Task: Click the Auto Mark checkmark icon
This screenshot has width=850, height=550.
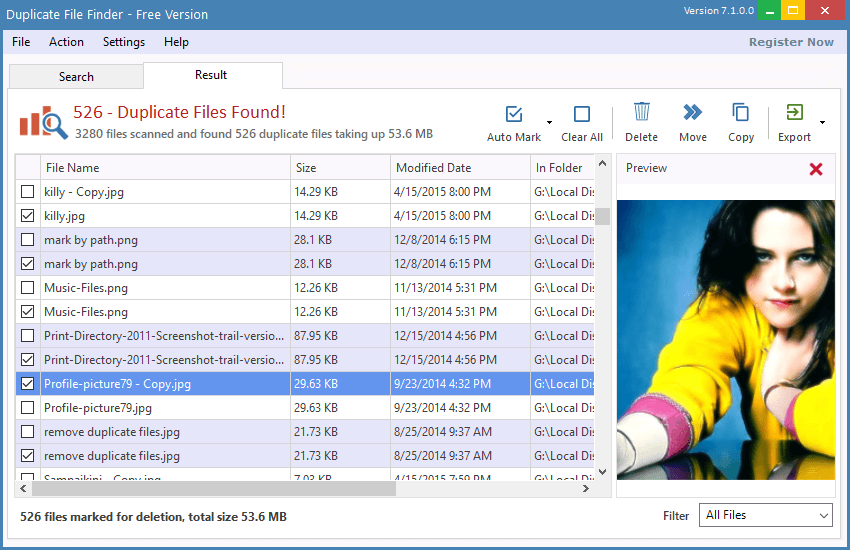Action: [x=514, y=114]
